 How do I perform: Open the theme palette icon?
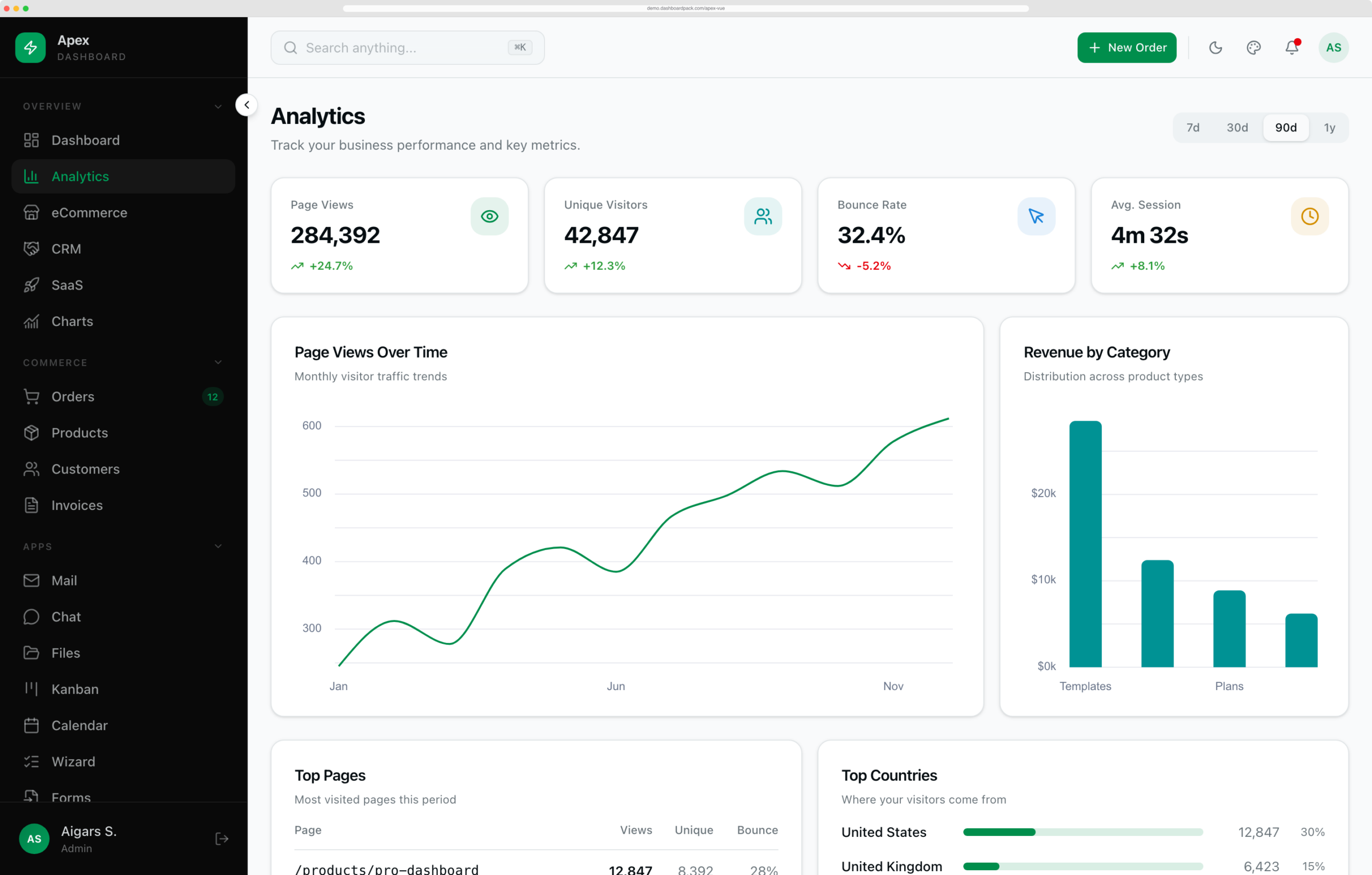1254,47
